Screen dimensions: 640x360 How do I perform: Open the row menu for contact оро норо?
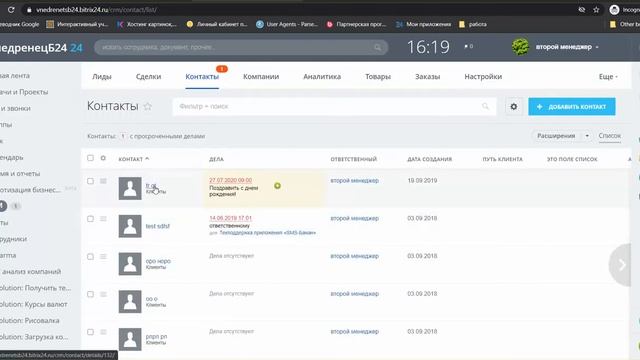pos(103,256)
